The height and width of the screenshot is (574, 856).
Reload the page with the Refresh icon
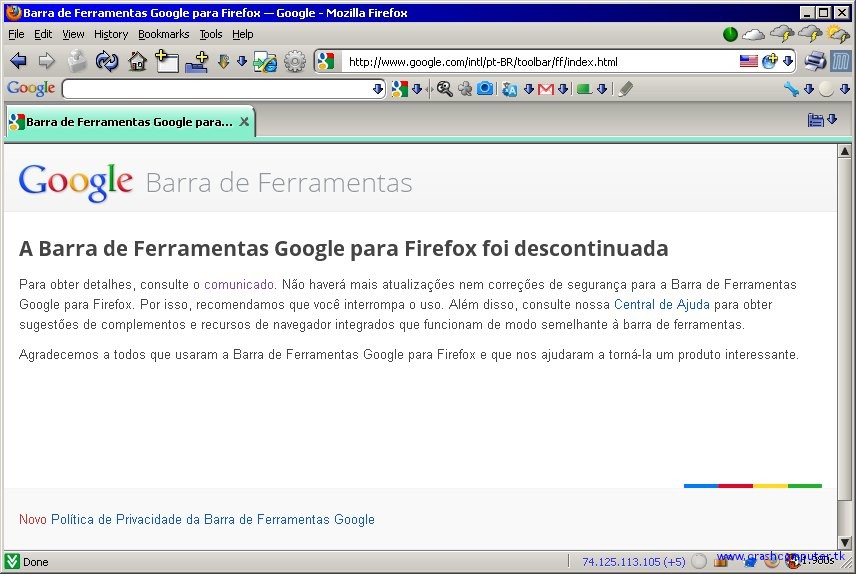[x=107, y=61]
